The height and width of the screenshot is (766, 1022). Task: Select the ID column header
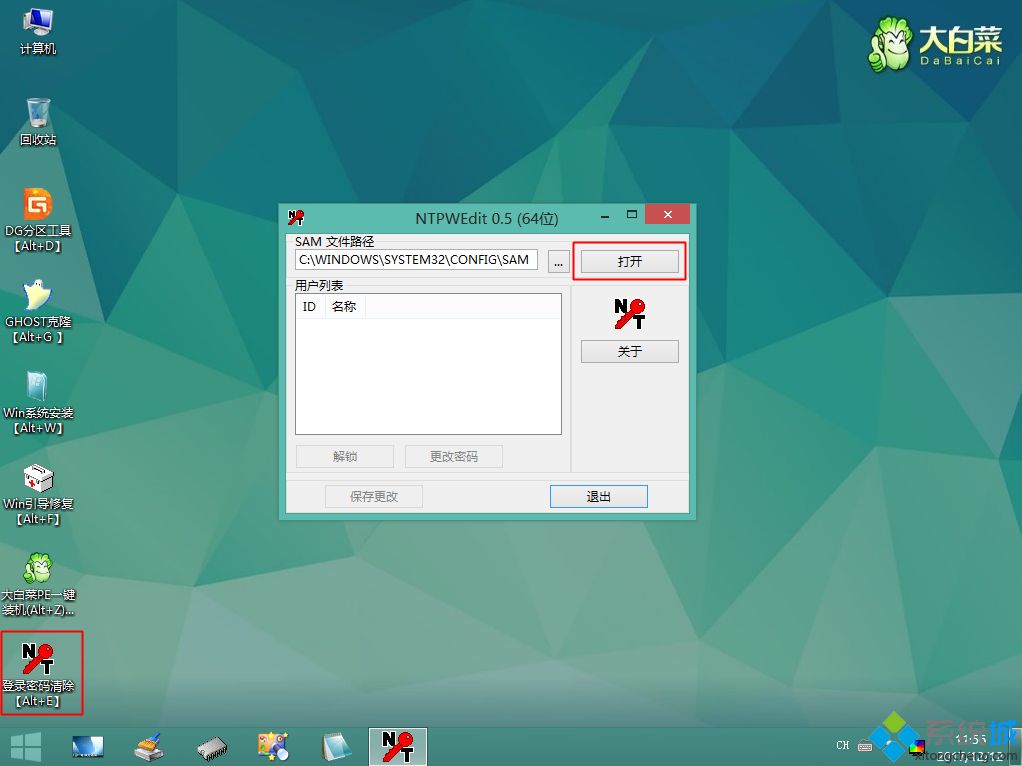pos(309,306)
